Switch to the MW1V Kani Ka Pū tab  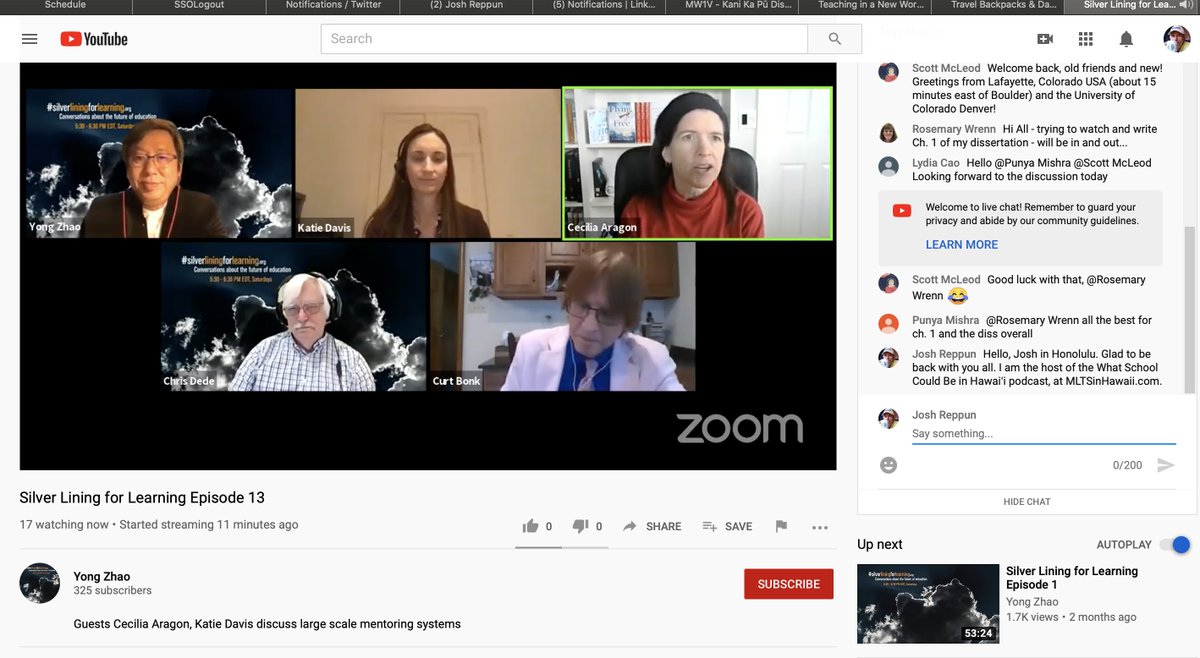tap(733, 6)
